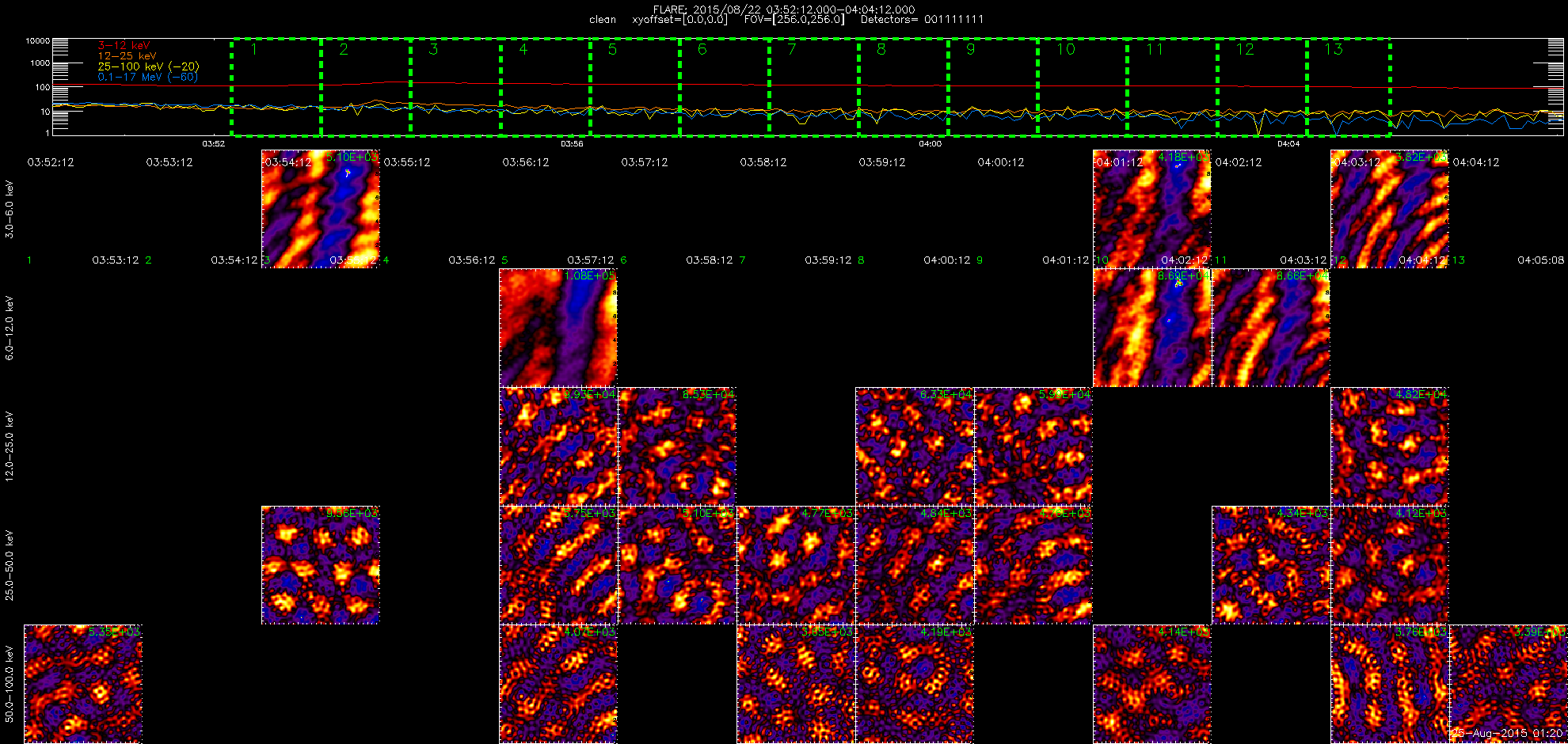This screenshot has width=1568, height=744.
Task: Pick the 25.0-50.0 keV image peaking 4.34E+03
Action: 1271,565
